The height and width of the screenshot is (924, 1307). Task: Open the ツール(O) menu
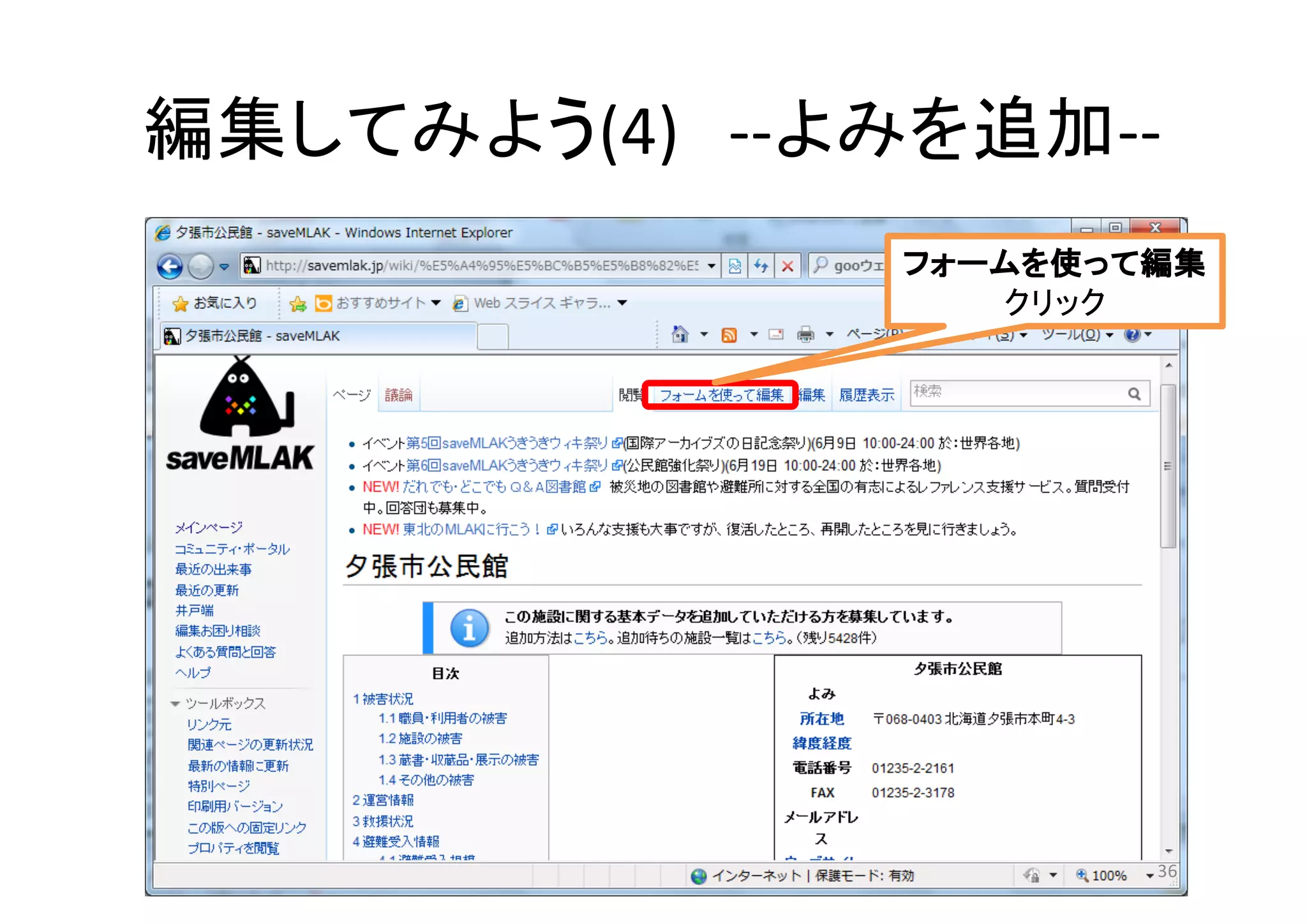click(x=1077, y=334)
